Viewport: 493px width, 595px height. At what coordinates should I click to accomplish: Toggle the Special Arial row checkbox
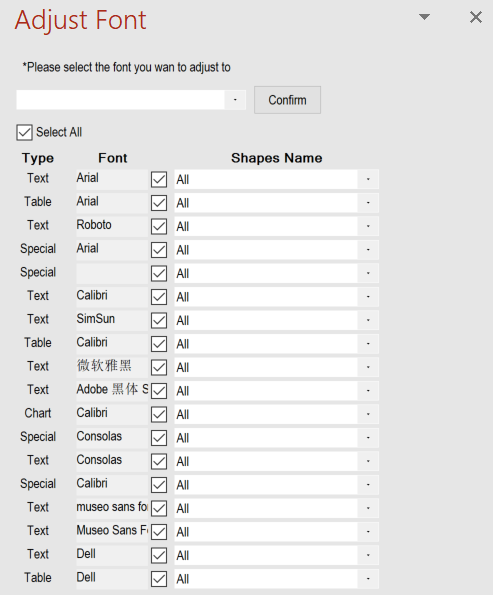point(159,250)
